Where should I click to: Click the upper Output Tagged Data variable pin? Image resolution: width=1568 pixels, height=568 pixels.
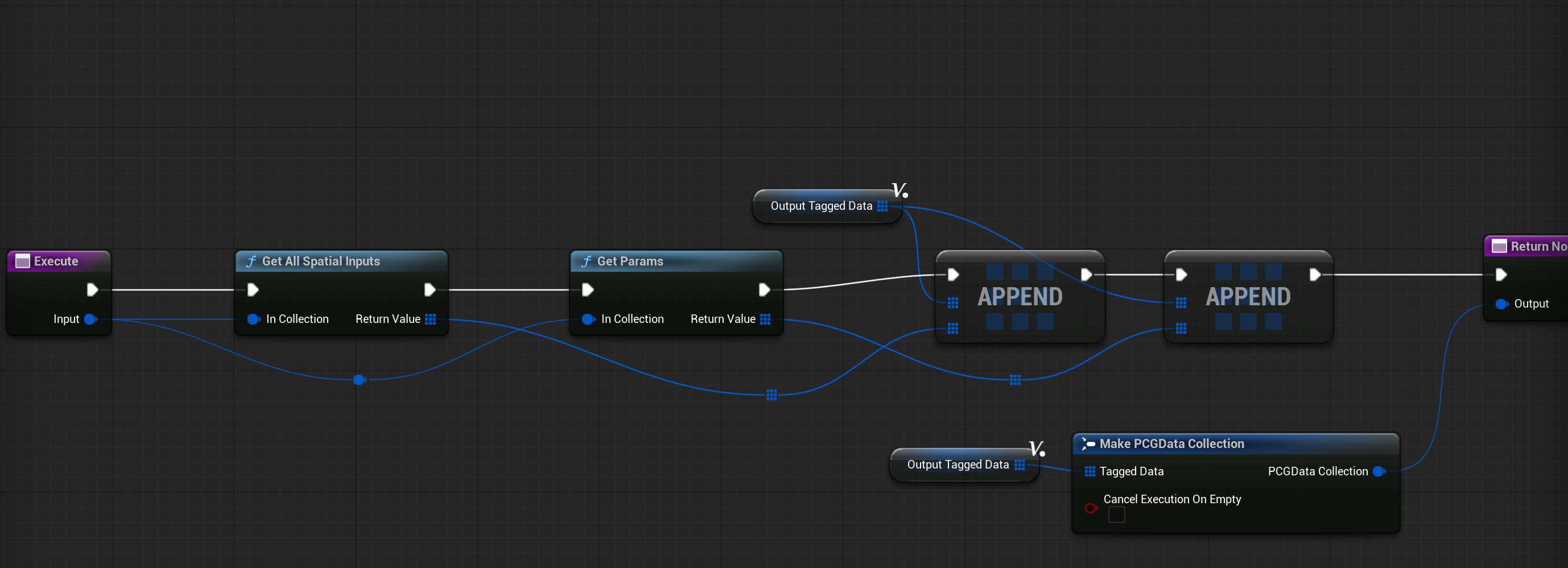point(882,206)
